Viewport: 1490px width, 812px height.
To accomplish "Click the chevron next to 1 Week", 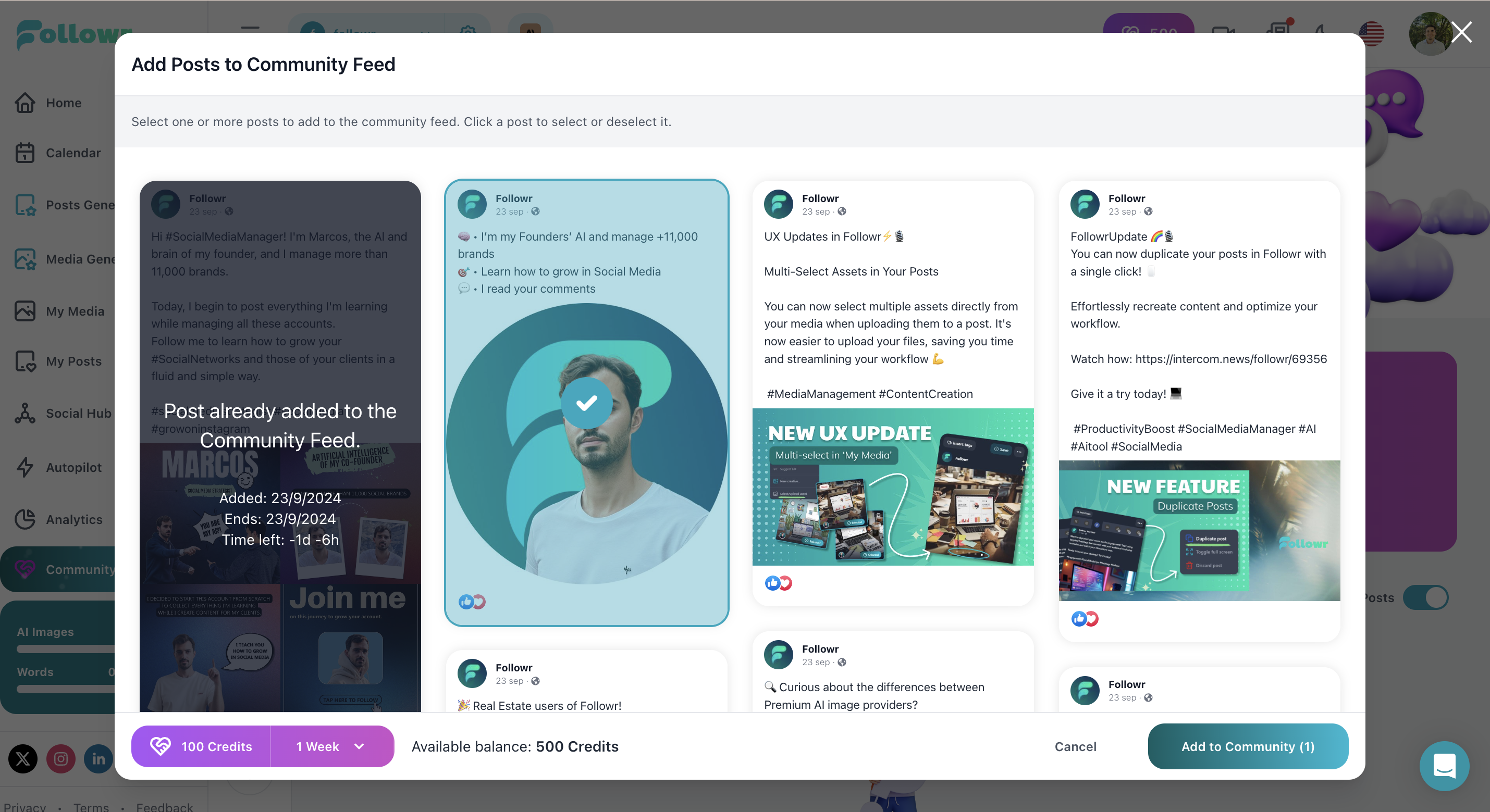I will (359, 746).
